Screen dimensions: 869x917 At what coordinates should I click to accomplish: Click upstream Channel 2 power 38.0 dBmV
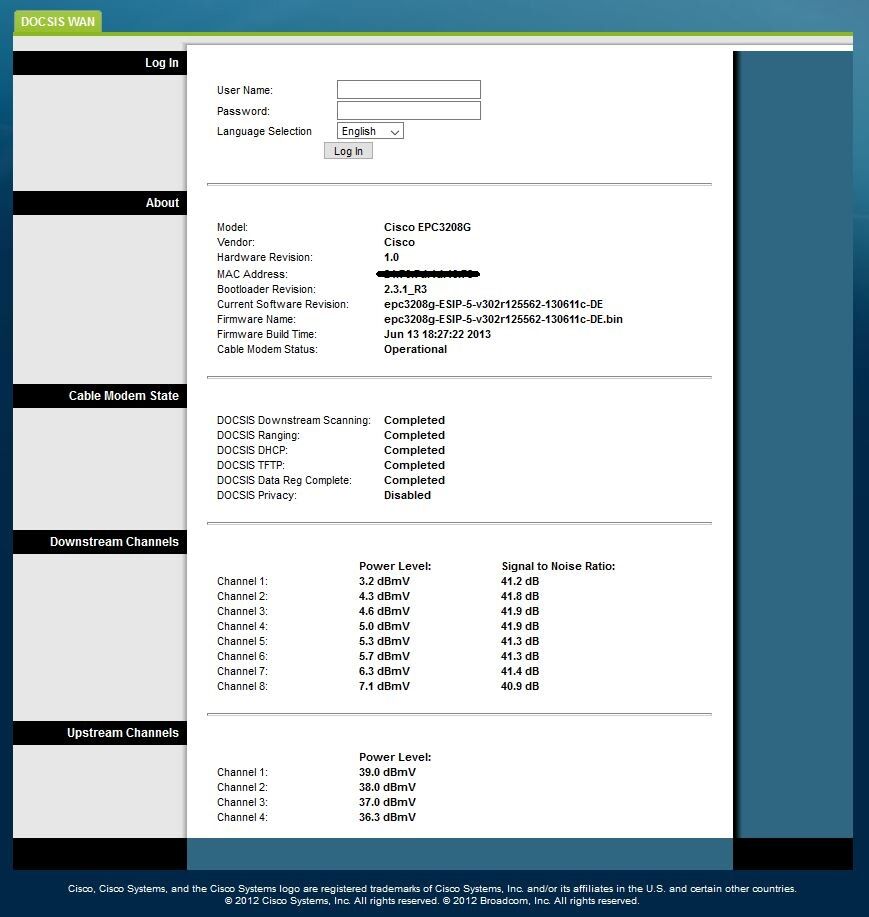[x=387, y=787]
